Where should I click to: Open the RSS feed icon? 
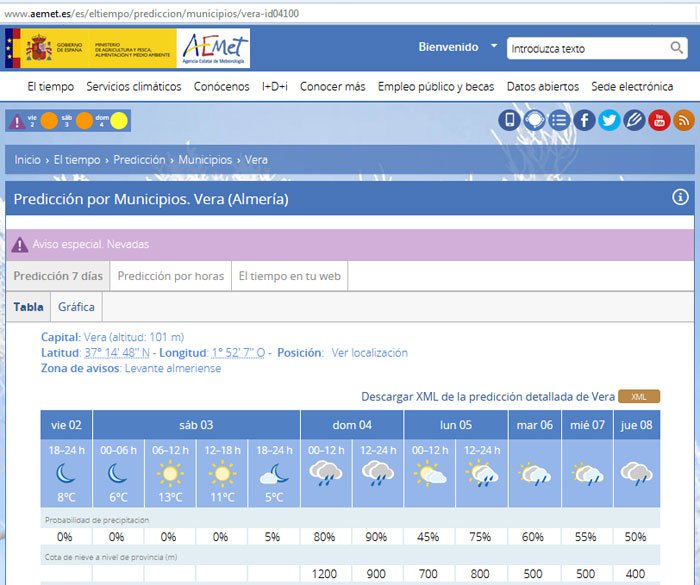tap(684, 121)
